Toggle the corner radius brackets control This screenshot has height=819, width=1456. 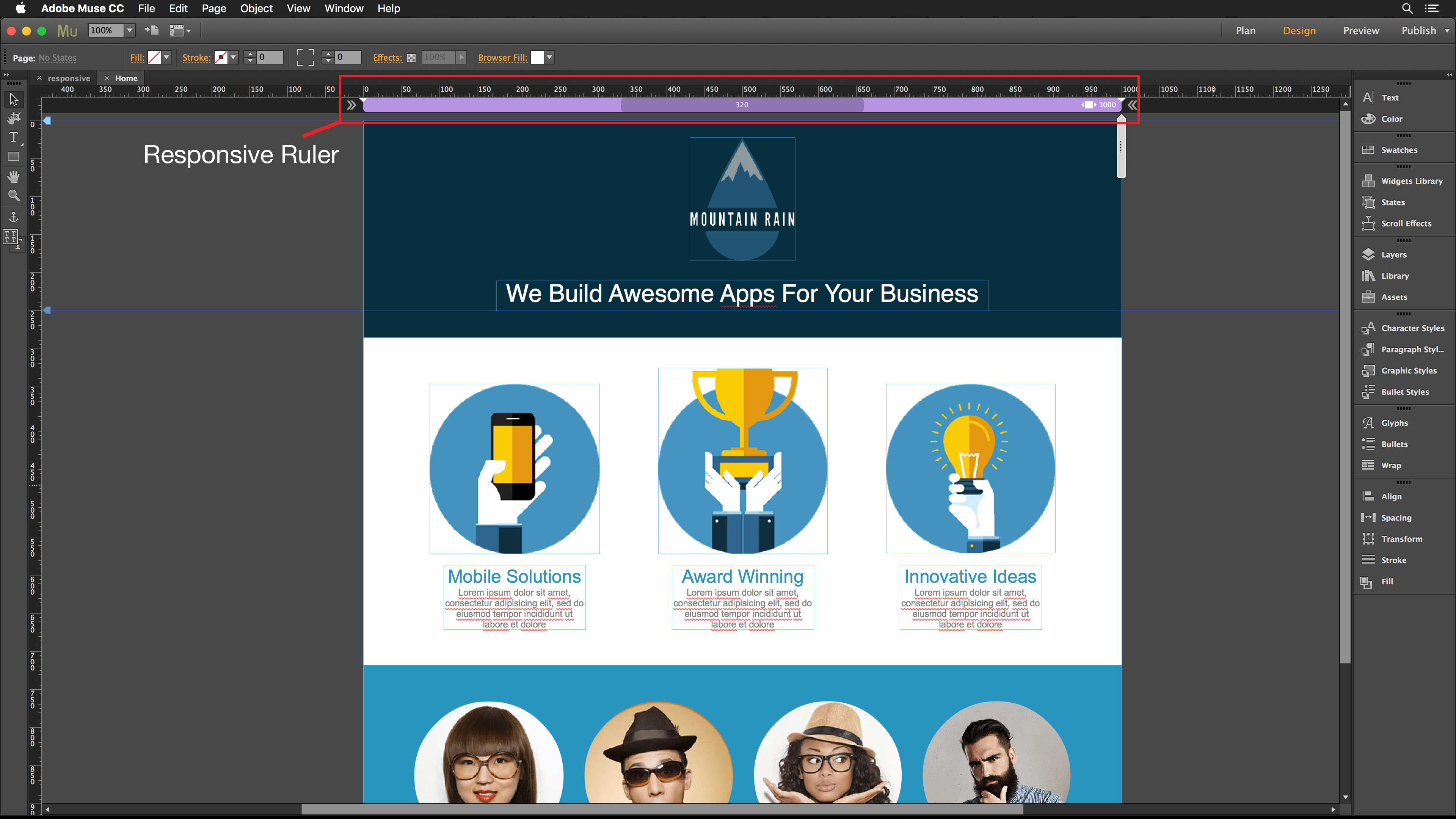305,57
